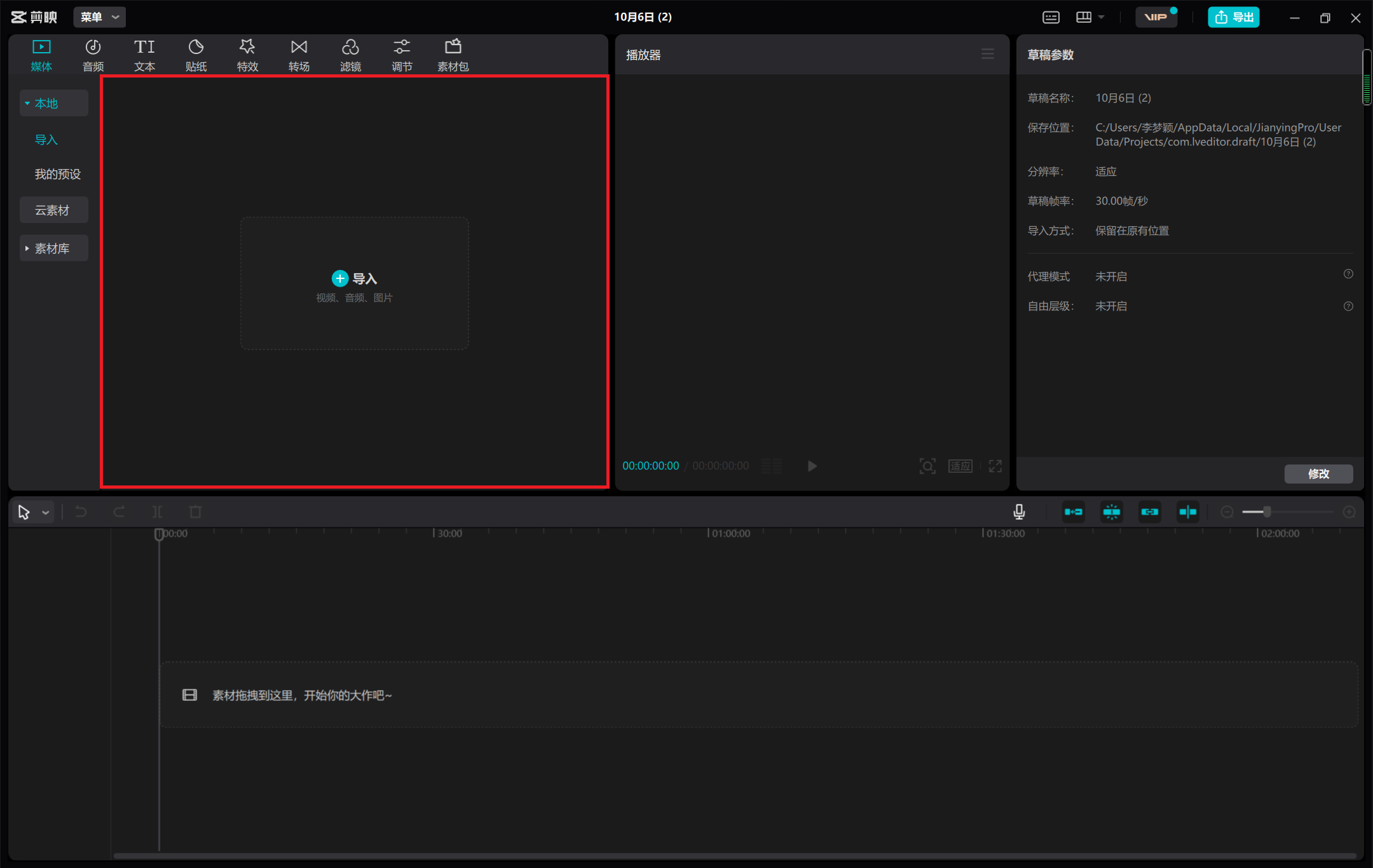The width and height of the screenshot is (1373, 868).
Task: Click the 30:00 mark on timeline ruler
Action: click(449, 533)
